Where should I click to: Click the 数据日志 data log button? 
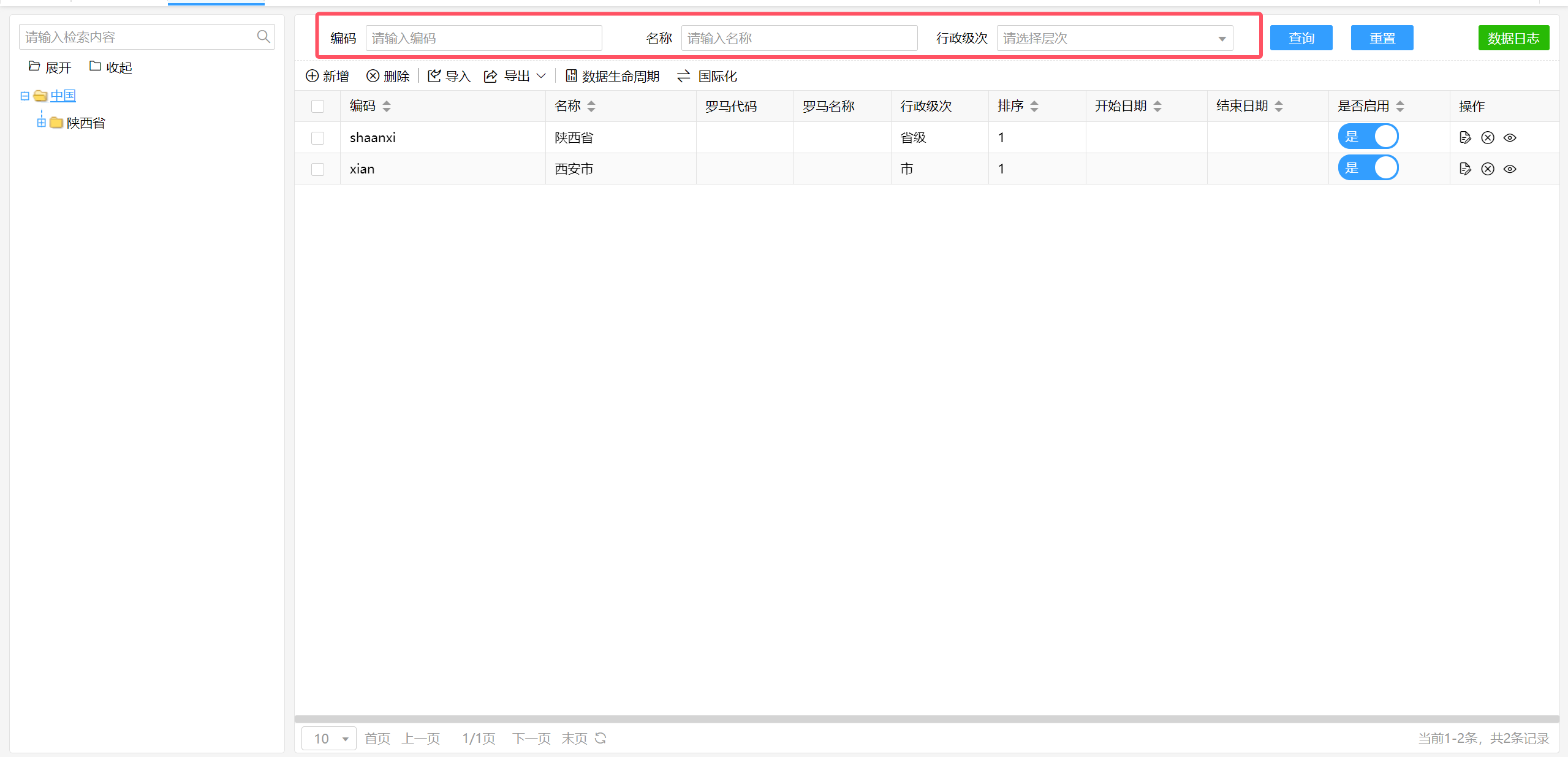point(1513,37)
